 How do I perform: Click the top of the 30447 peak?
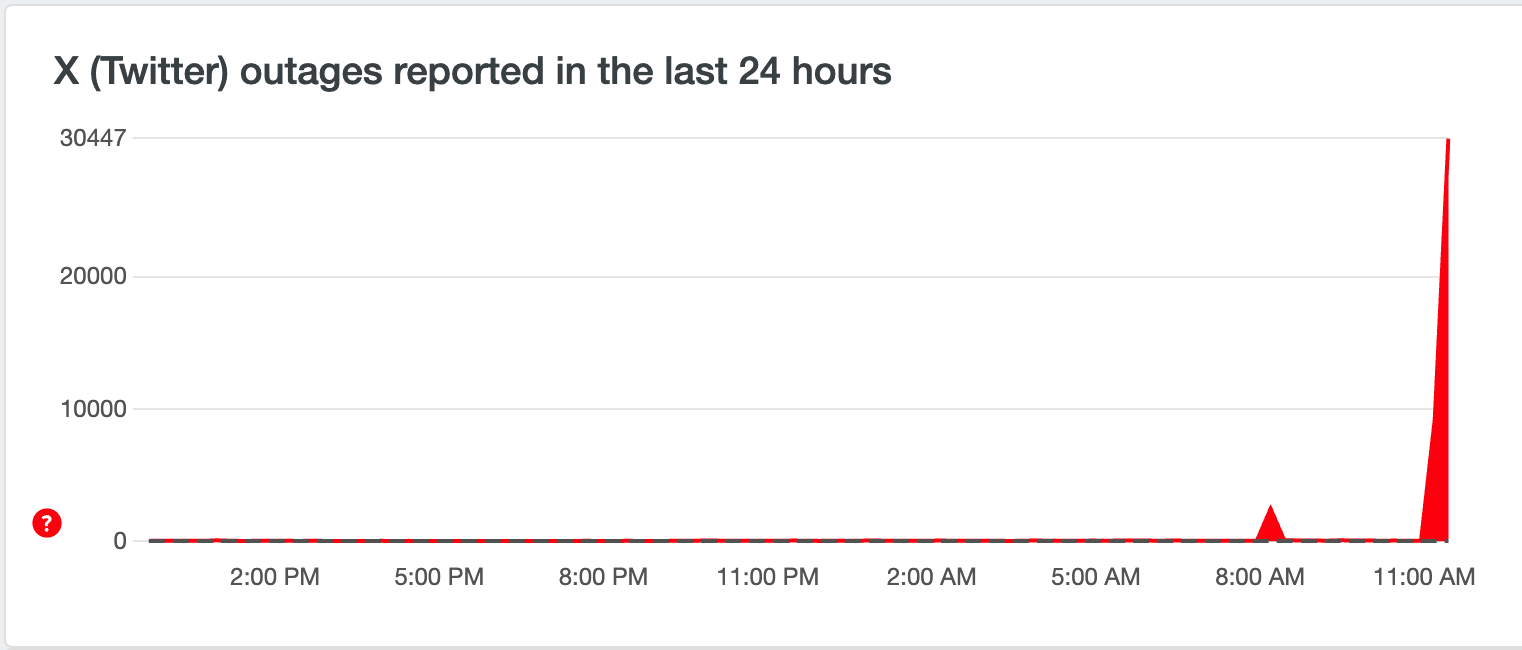coord(1448,140)
